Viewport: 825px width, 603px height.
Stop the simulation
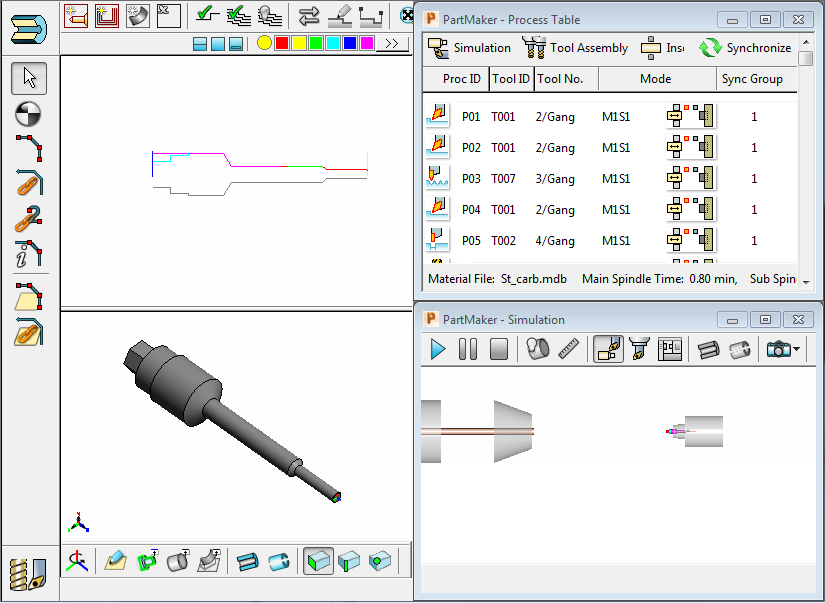click(x=498, y=349)
